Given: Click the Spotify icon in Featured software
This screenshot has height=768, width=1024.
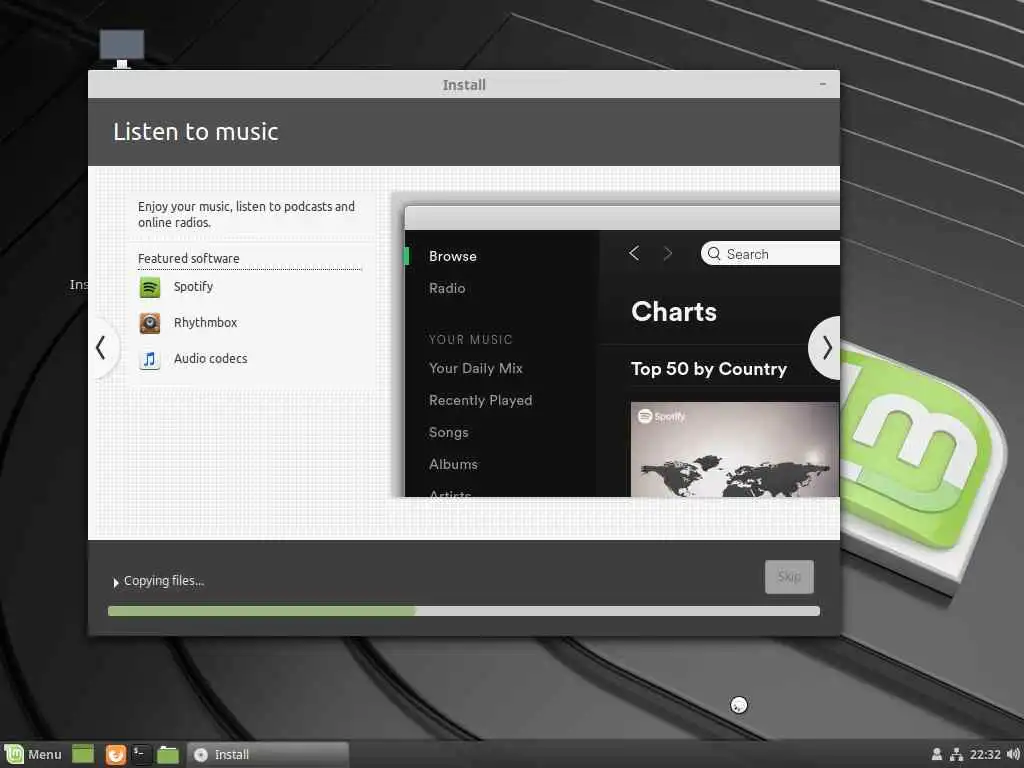Looking at the screenshot, I should 150,287.
